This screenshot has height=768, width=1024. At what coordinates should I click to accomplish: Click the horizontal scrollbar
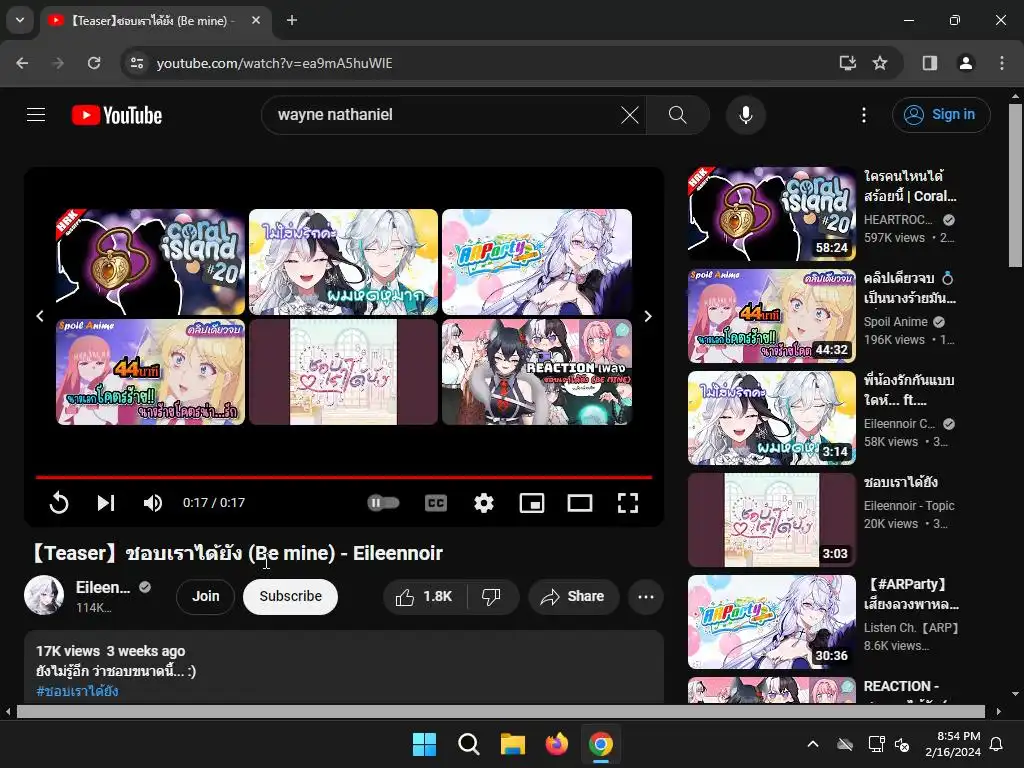pyautogui.click(x=501, y=711)
